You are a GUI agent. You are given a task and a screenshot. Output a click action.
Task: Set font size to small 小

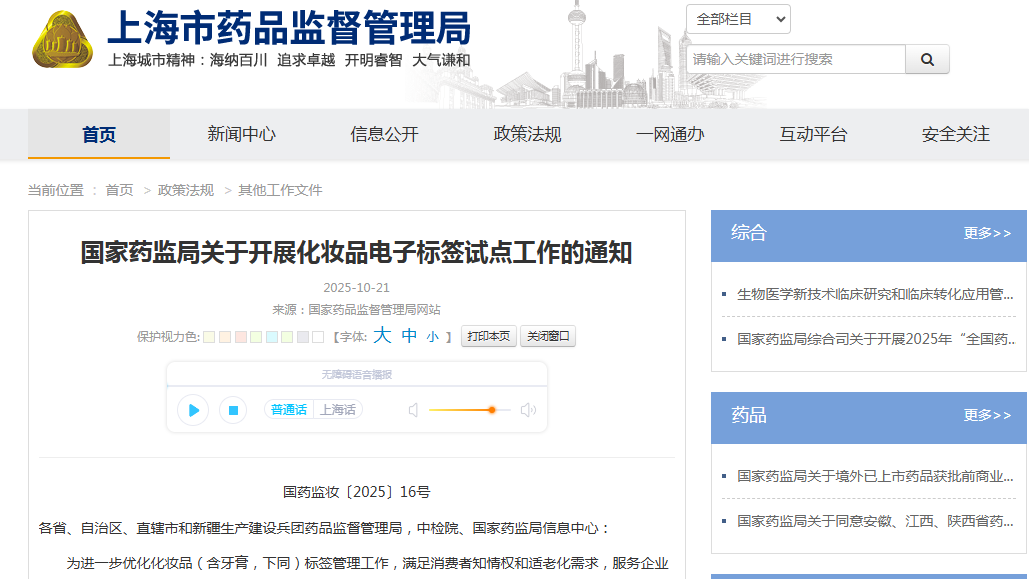pyautogui.click(x=432, y=337)
